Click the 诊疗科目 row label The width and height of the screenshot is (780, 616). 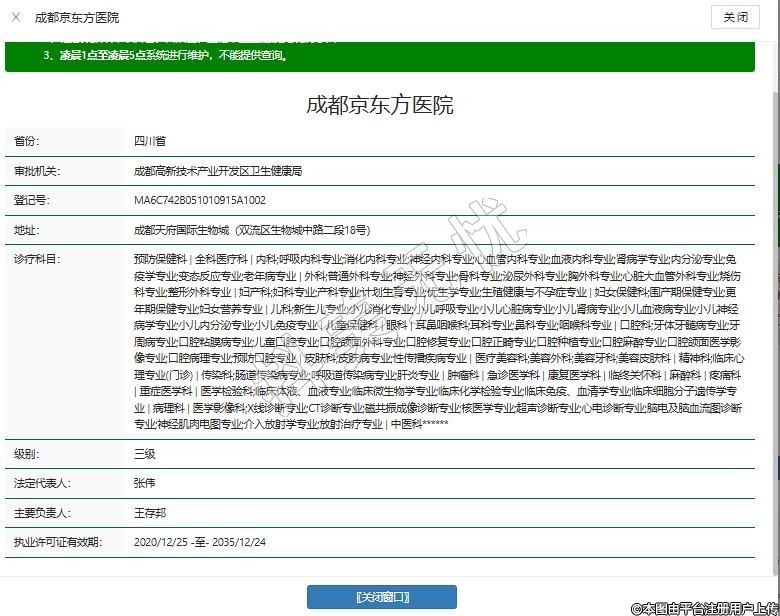coord(37,259)
